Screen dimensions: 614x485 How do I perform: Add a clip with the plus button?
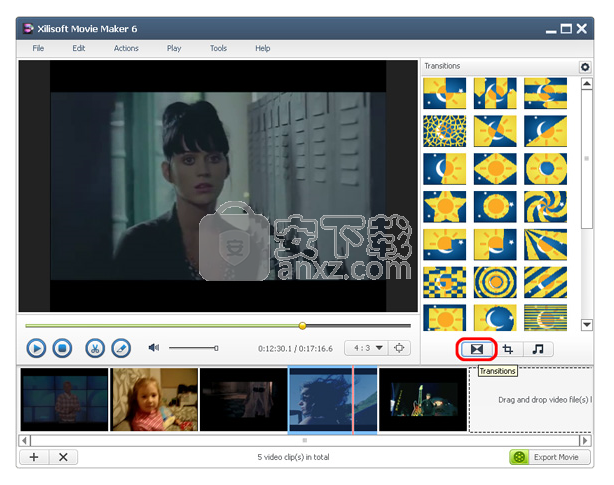[34, 457]
